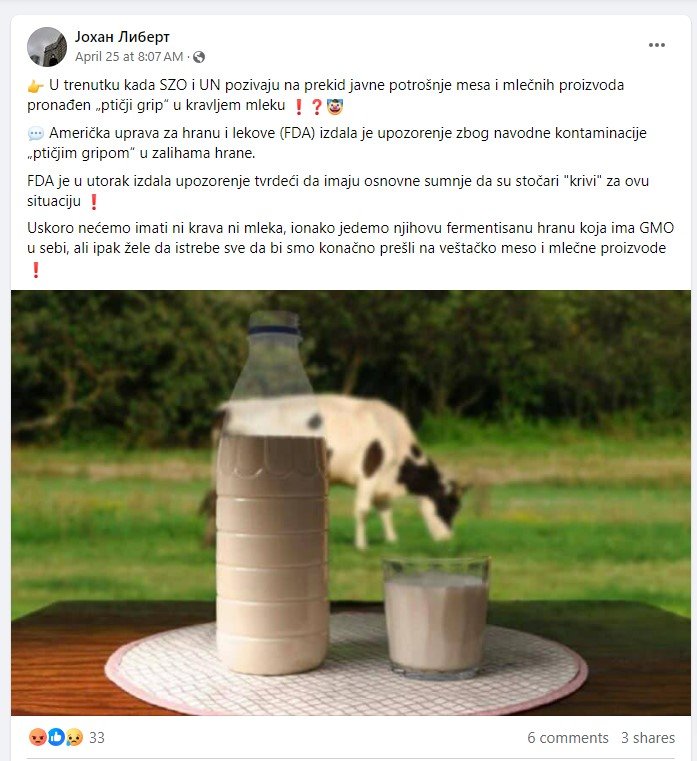Click the speech bubble emoji before Američka
Viewport: 697px width, 761px height.
click(x=35, y=133)
